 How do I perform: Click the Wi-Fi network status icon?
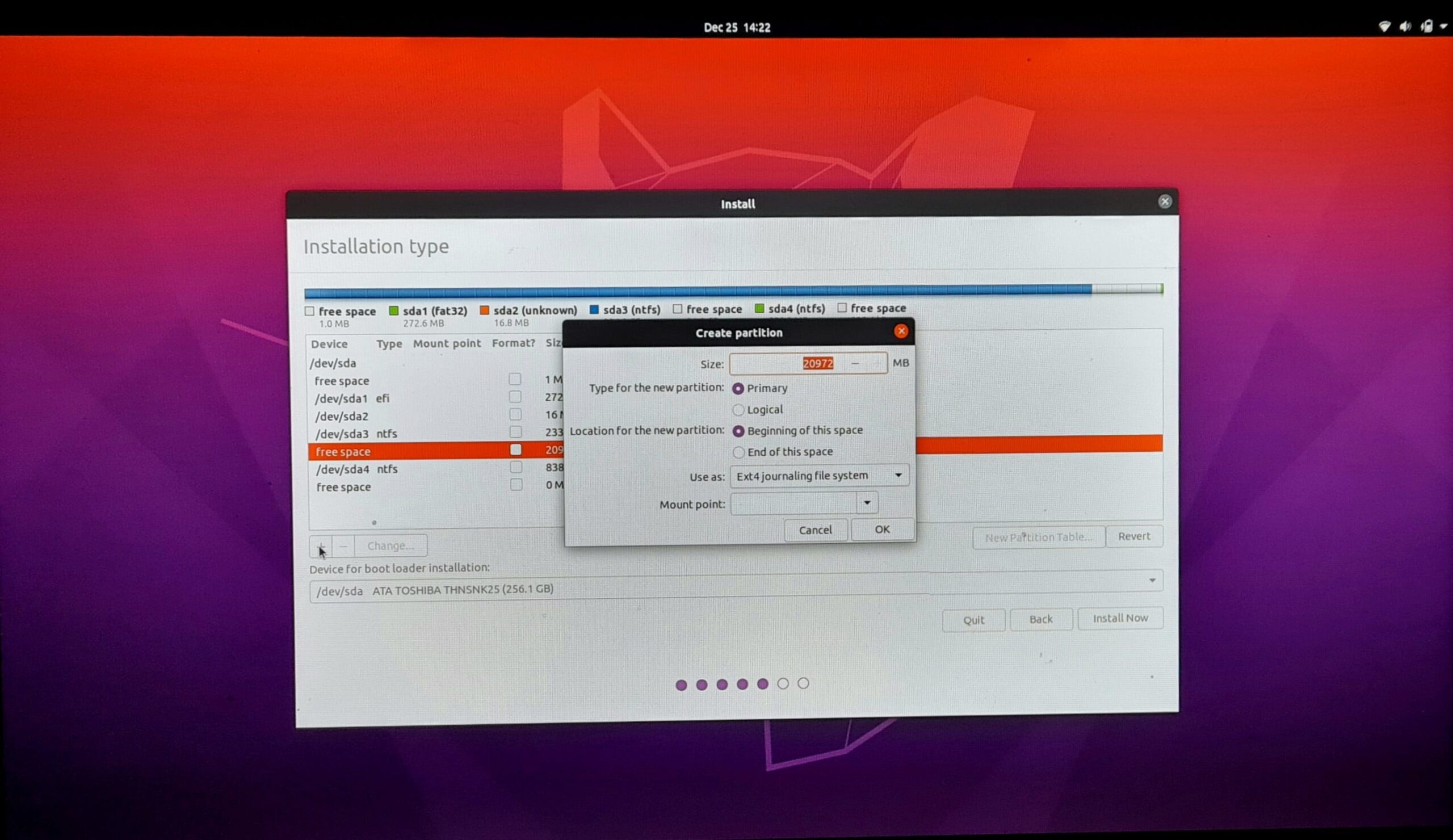1384,27
